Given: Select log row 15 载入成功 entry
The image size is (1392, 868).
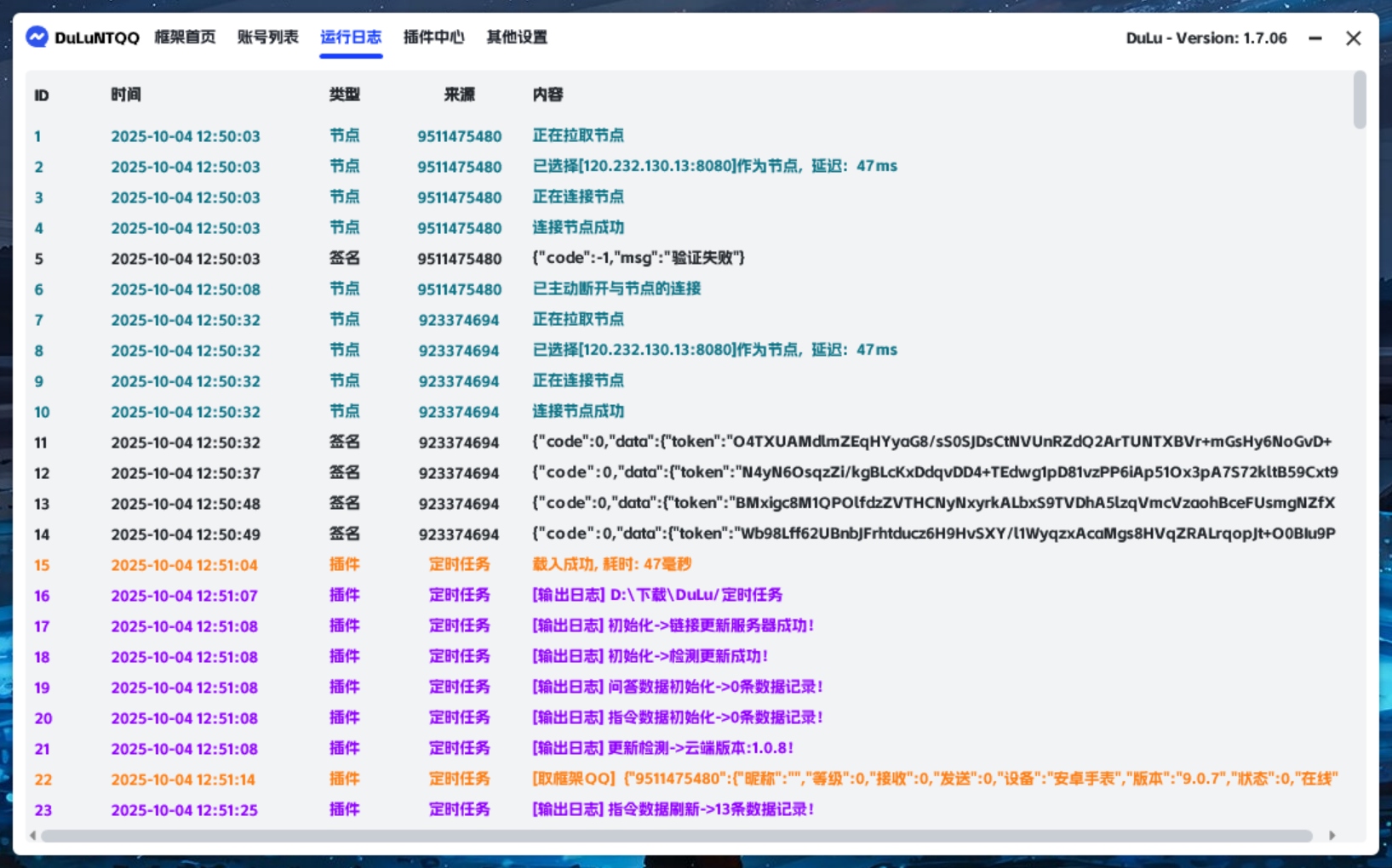Looking at the screenshot, I should (x=611, y=564).
